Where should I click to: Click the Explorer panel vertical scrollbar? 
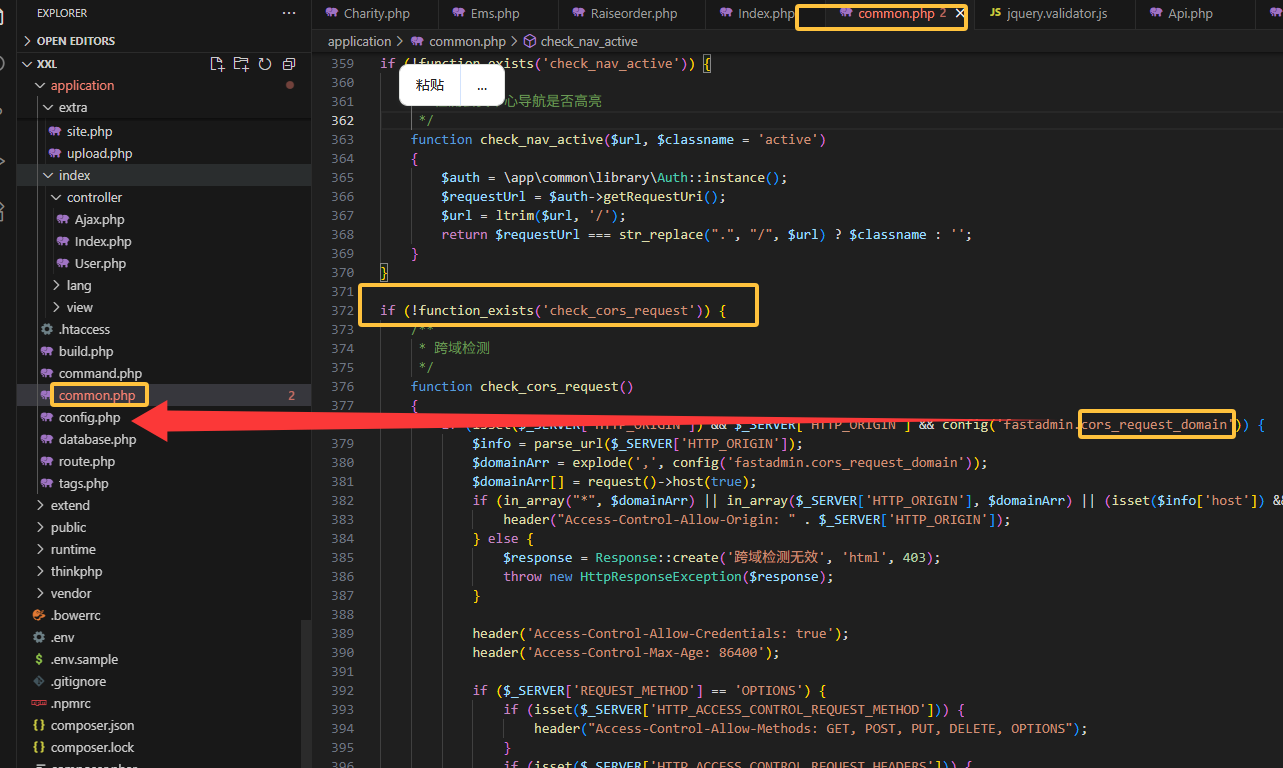pyautogui.click(x=306, y=692)
